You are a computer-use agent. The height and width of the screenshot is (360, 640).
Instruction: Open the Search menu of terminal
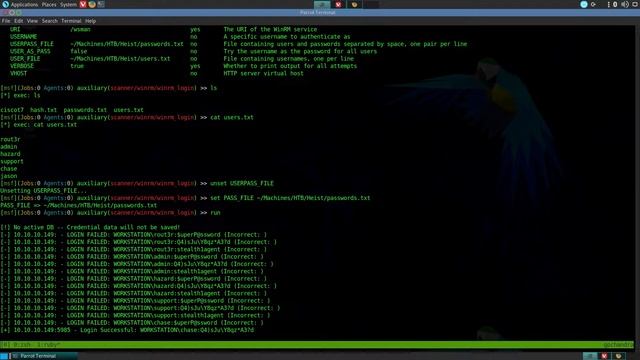[x=50, y=21]
